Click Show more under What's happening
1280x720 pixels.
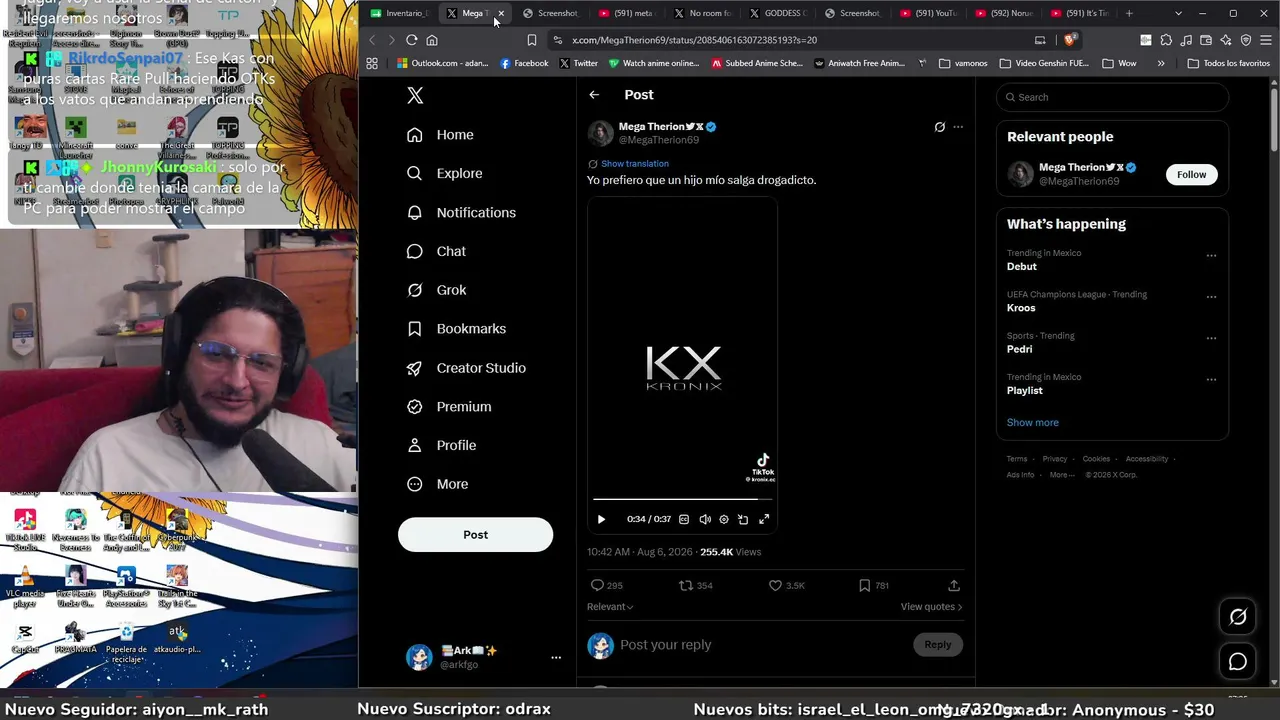pyautogui.click(x=1032, y=422)
